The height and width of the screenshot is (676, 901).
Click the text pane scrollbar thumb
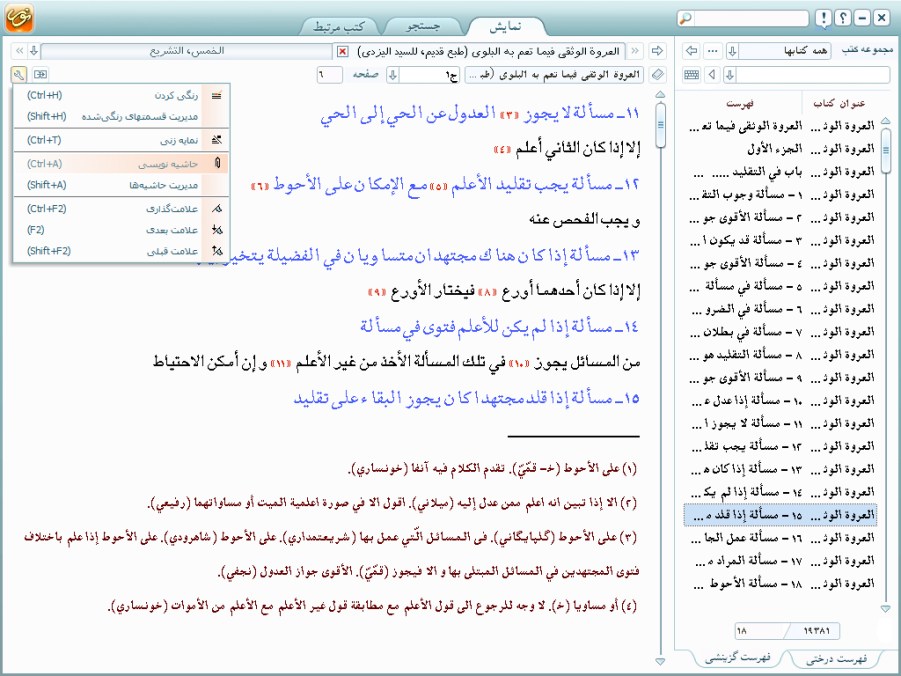(x=660, y=125)
